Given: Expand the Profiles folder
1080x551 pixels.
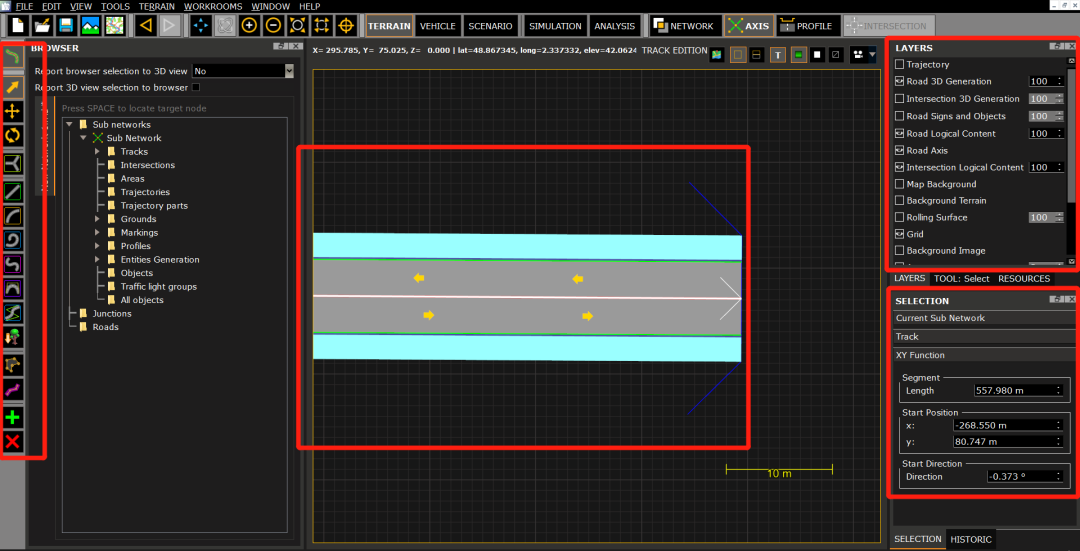Looking at the screenshot, I should click(x=96, y=246).
